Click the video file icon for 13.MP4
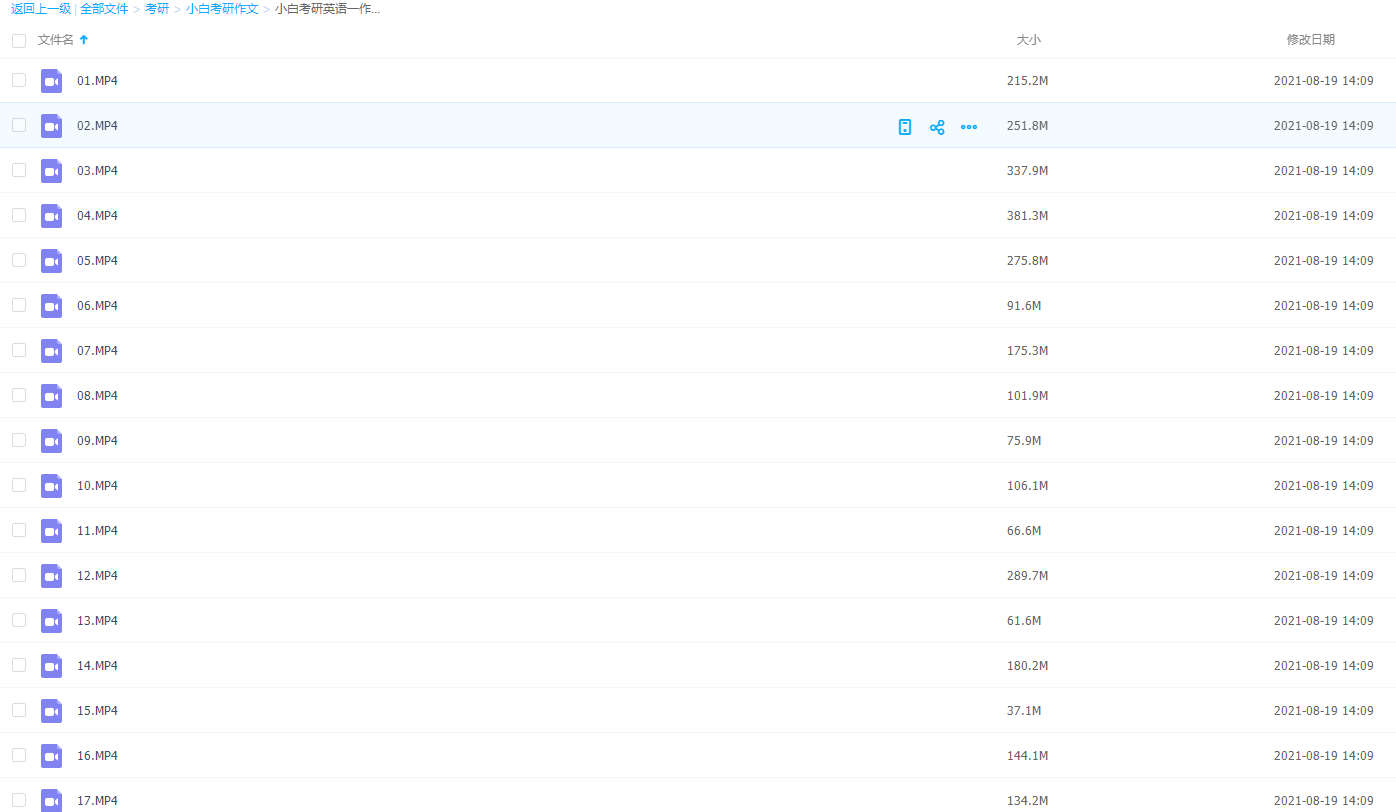This screenshot has width=1396, height=812. click(x=51, y=621)
